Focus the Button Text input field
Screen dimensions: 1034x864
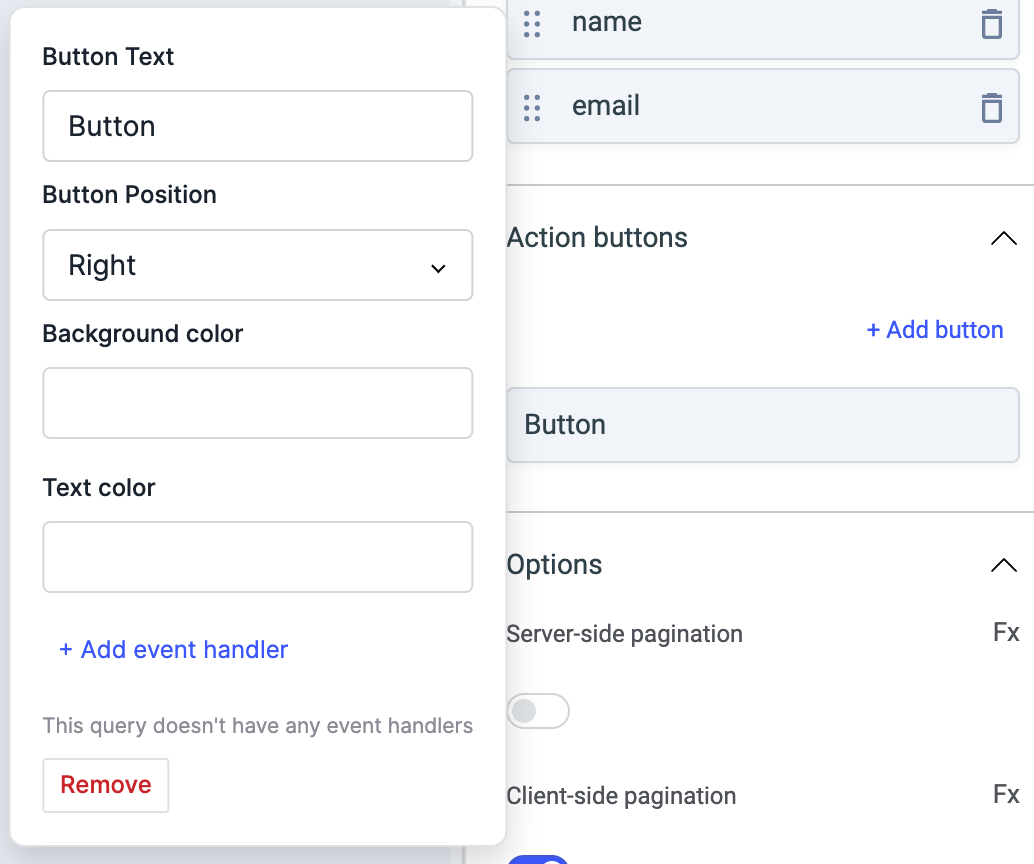(x=257, y=126)
